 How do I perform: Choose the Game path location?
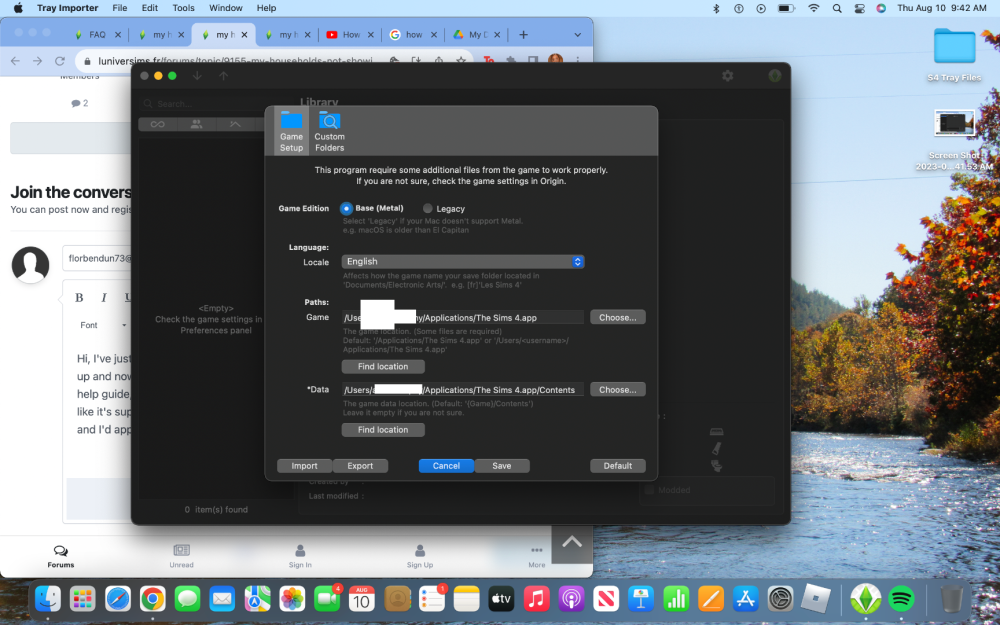(x=617, y=317)
